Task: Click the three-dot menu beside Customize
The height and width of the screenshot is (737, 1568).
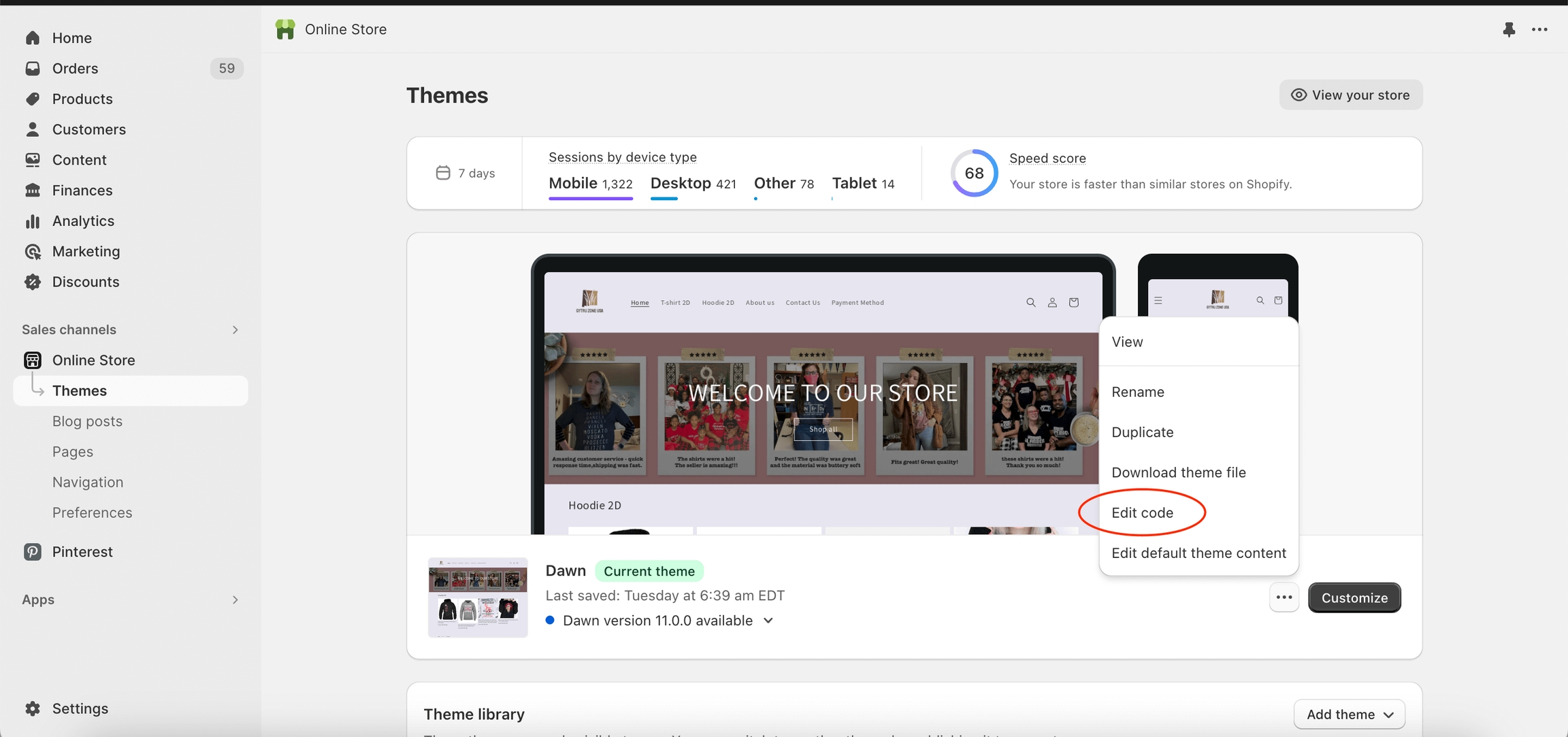Action: tap(1284, 597)
